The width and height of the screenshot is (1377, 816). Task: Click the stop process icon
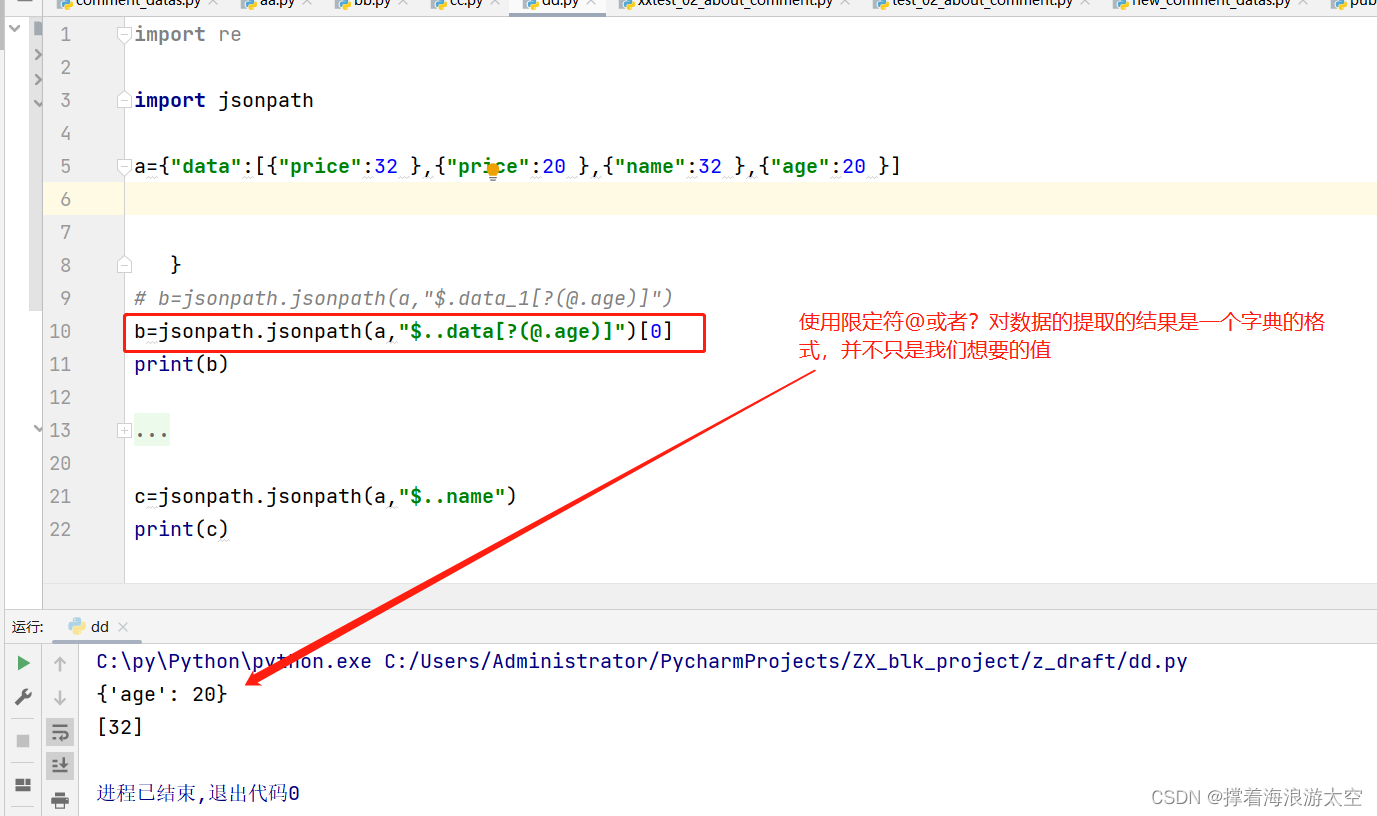click(x=22, y=741)
